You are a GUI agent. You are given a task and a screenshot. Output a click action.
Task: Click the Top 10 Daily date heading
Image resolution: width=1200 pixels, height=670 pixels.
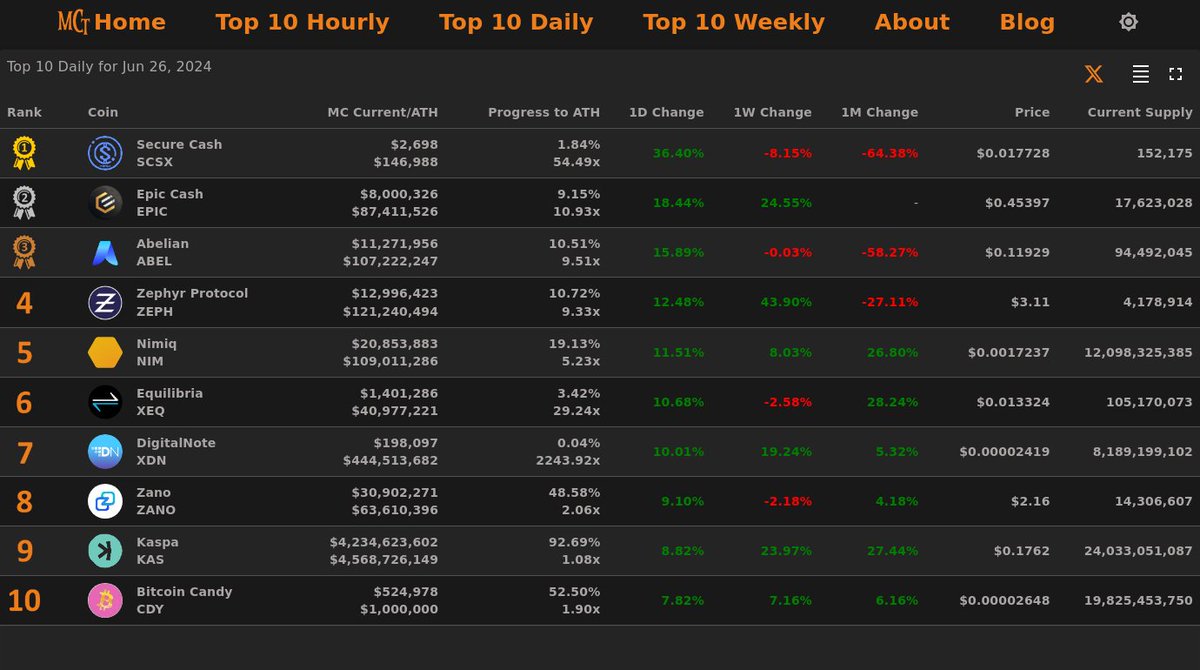point(109,67)
